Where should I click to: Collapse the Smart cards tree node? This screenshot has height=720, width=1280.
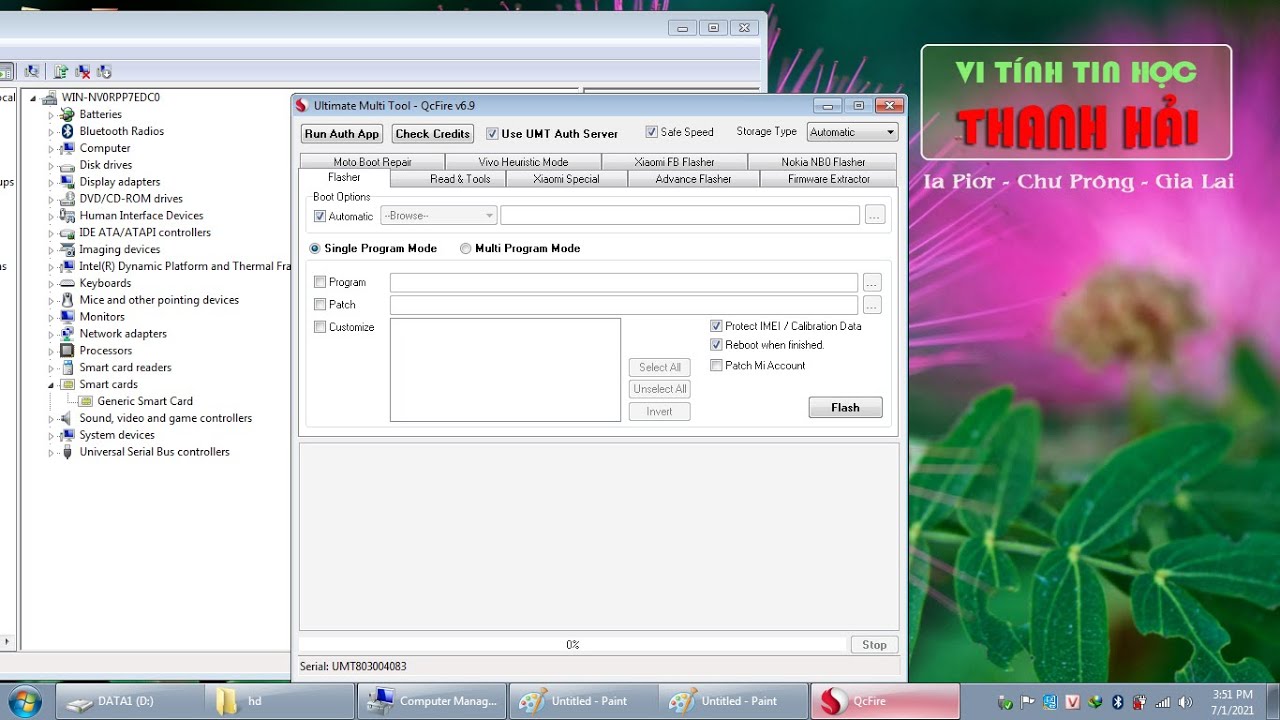(51, 385)
